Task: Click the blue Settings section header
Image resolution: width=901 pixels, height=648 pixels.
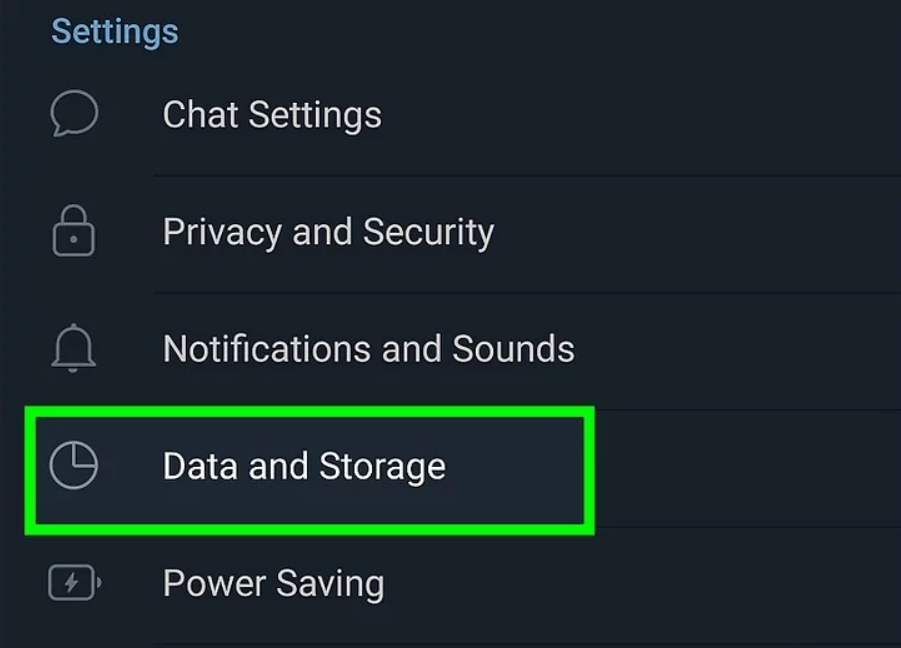Action: click(114, 31)
